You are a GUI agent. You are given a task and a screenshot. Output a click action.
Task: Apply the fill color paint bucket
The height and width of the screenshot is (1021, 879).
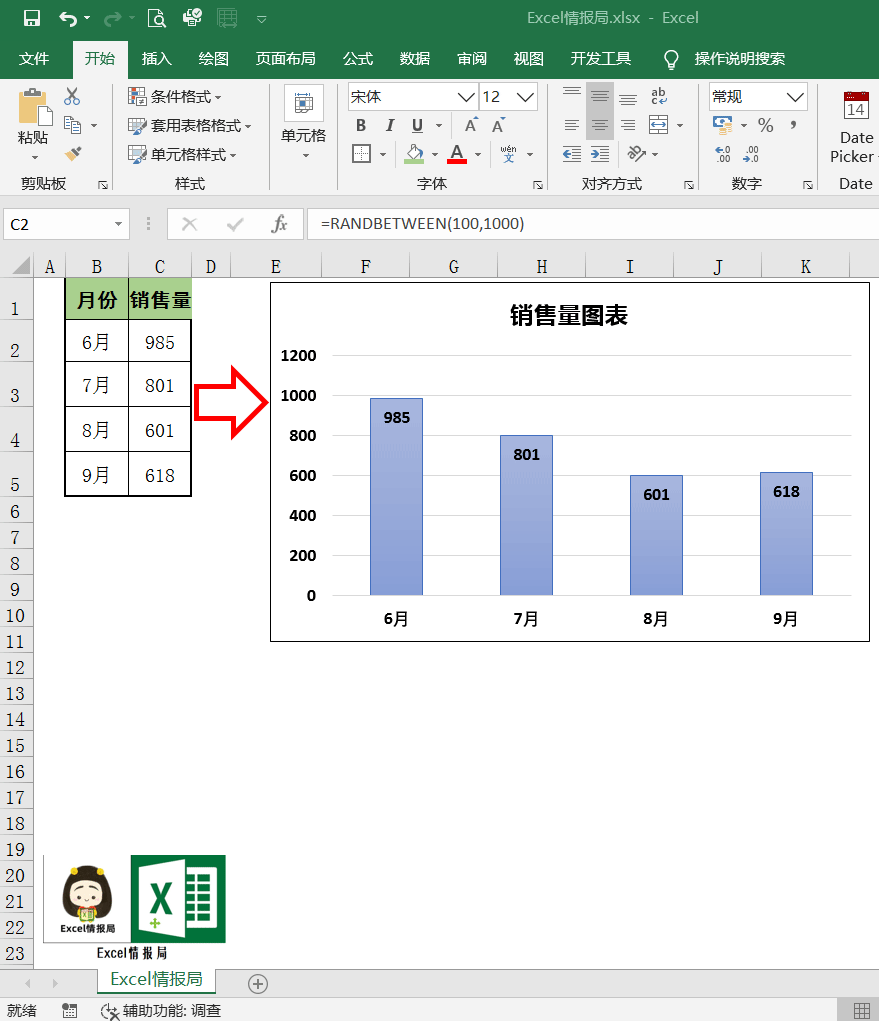(414, 154)
